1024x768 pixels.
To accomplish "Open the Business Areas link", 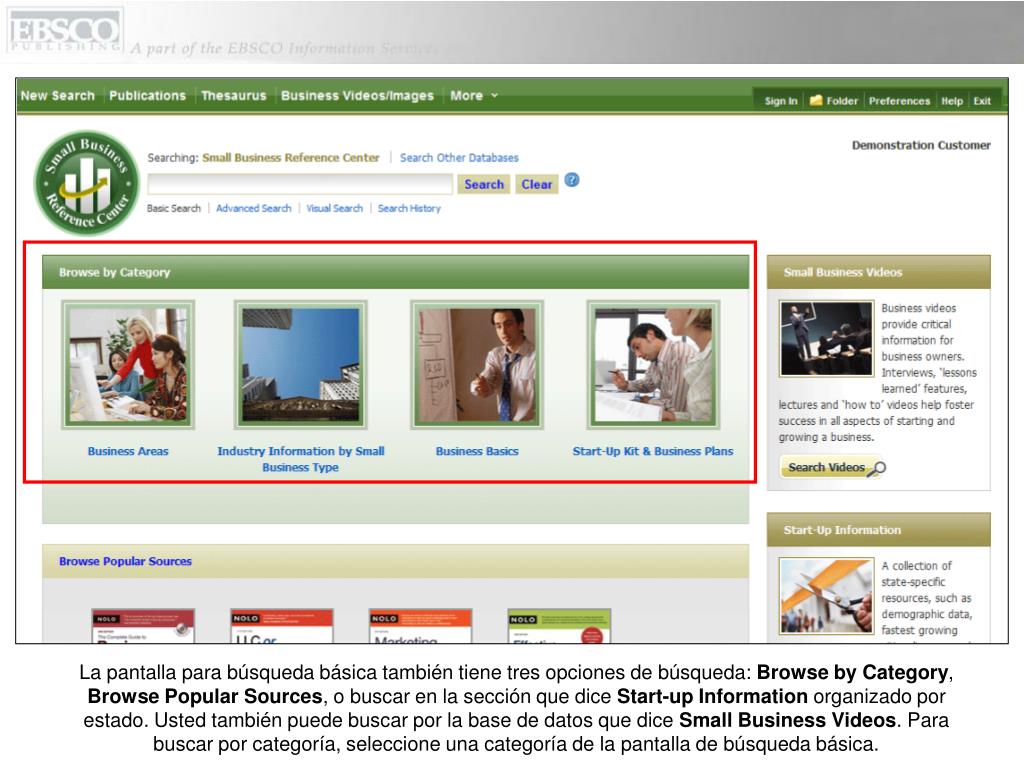I will coord(128,451).
